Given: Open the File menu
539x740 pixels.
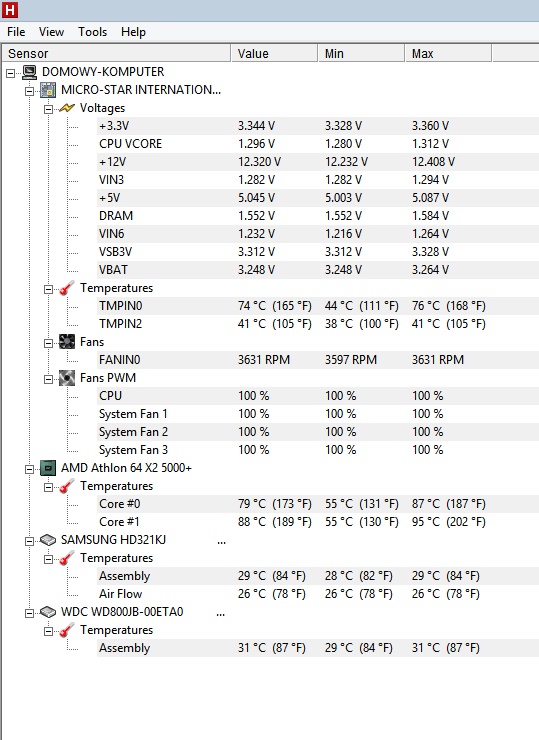Looking at the screenshot, I should point(16,32).
